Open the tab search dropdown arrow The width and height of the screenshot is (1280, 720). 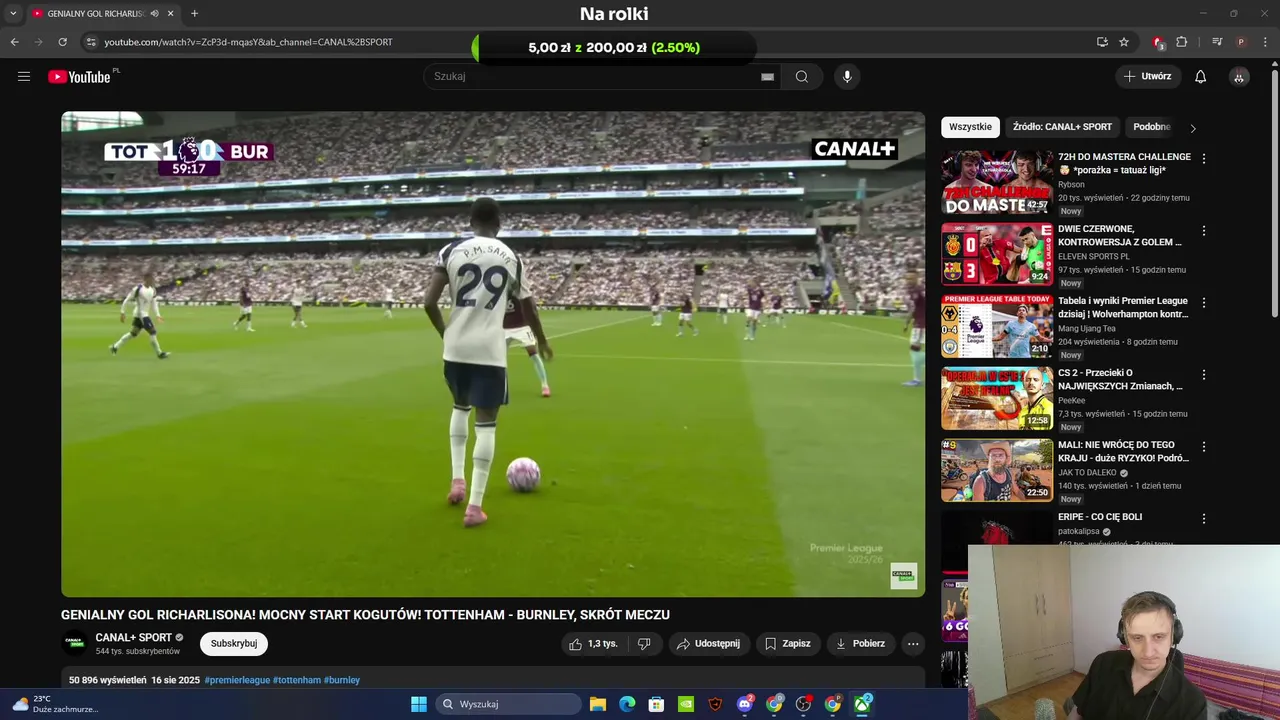click(x=13, y=14)
